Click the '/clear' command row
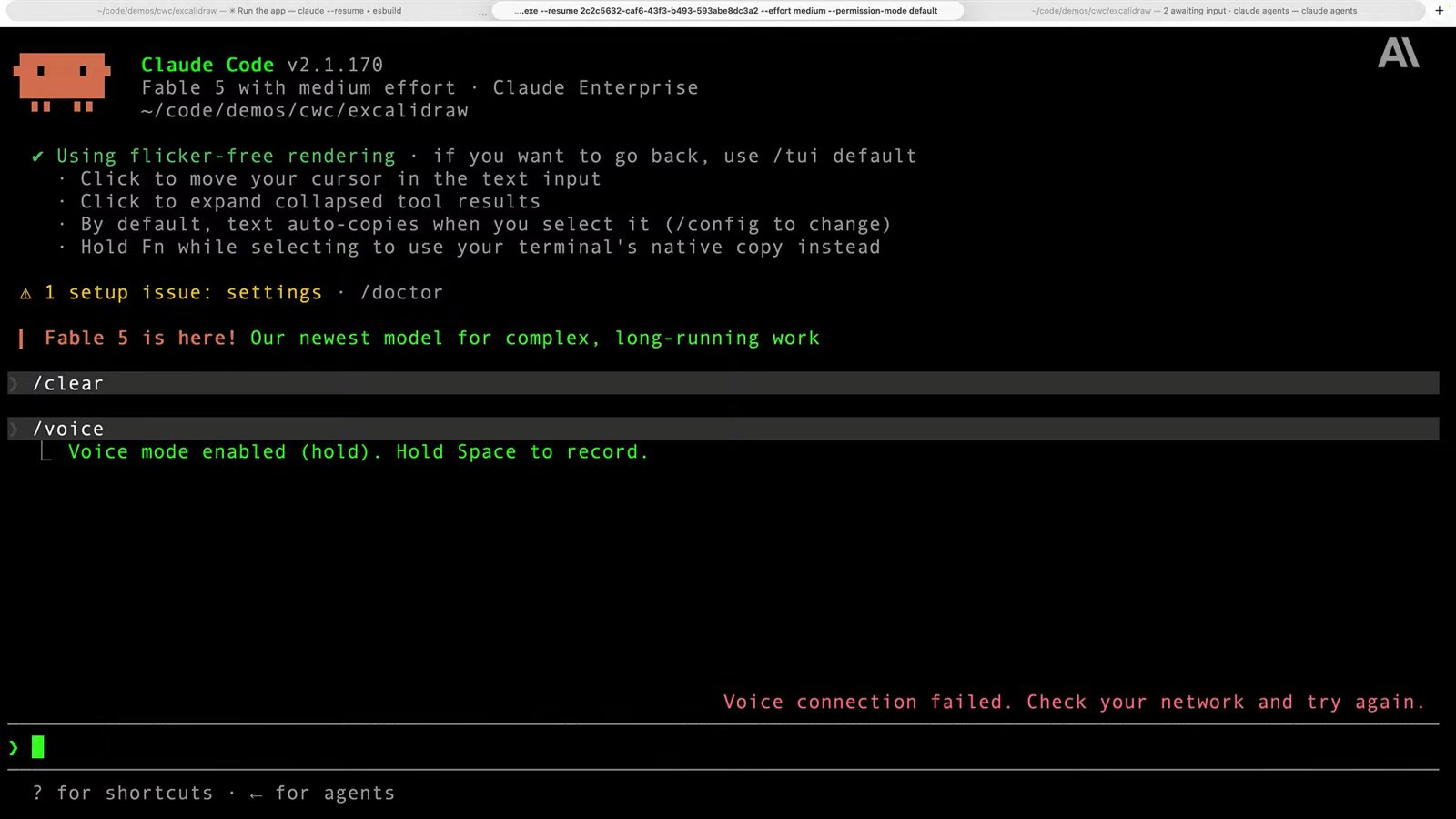 pos(723,383)
